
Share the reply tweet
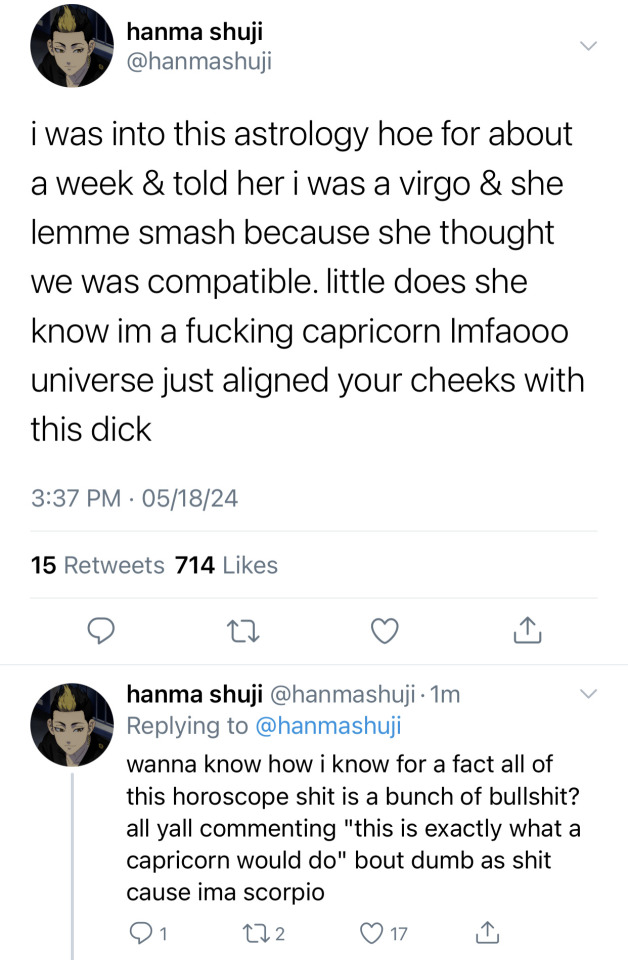(488, 933)
